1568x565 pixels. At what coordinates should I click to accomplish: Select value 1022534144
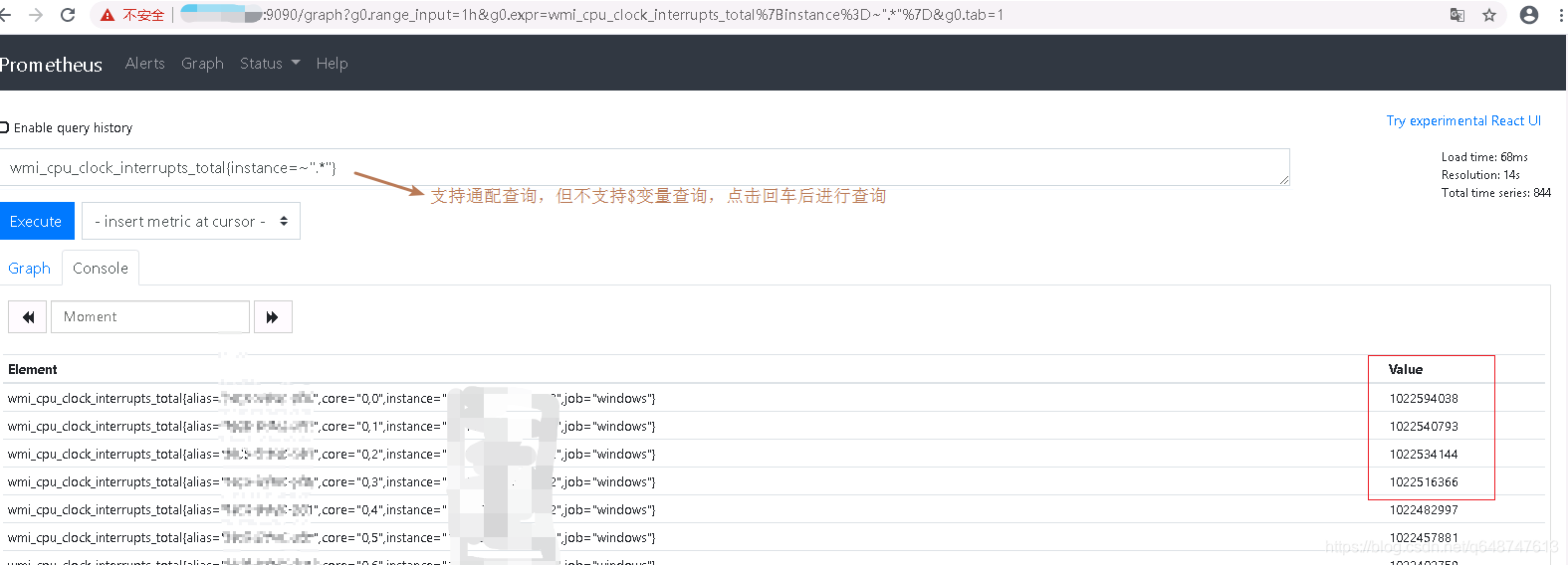pos(1424,455)
